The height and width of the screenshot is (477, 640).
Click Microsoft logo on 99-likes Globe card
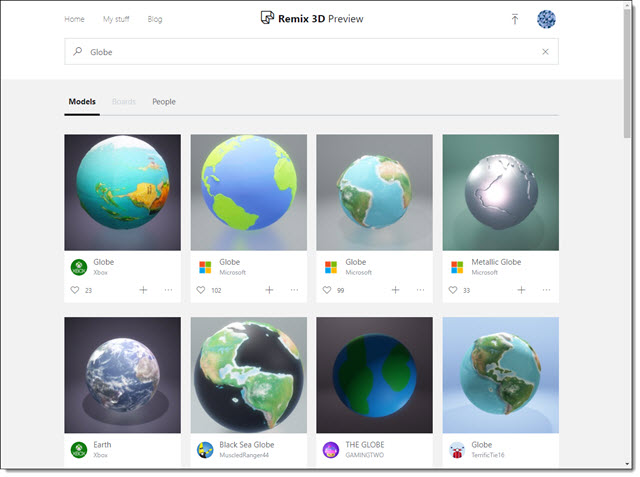[331, 267]
